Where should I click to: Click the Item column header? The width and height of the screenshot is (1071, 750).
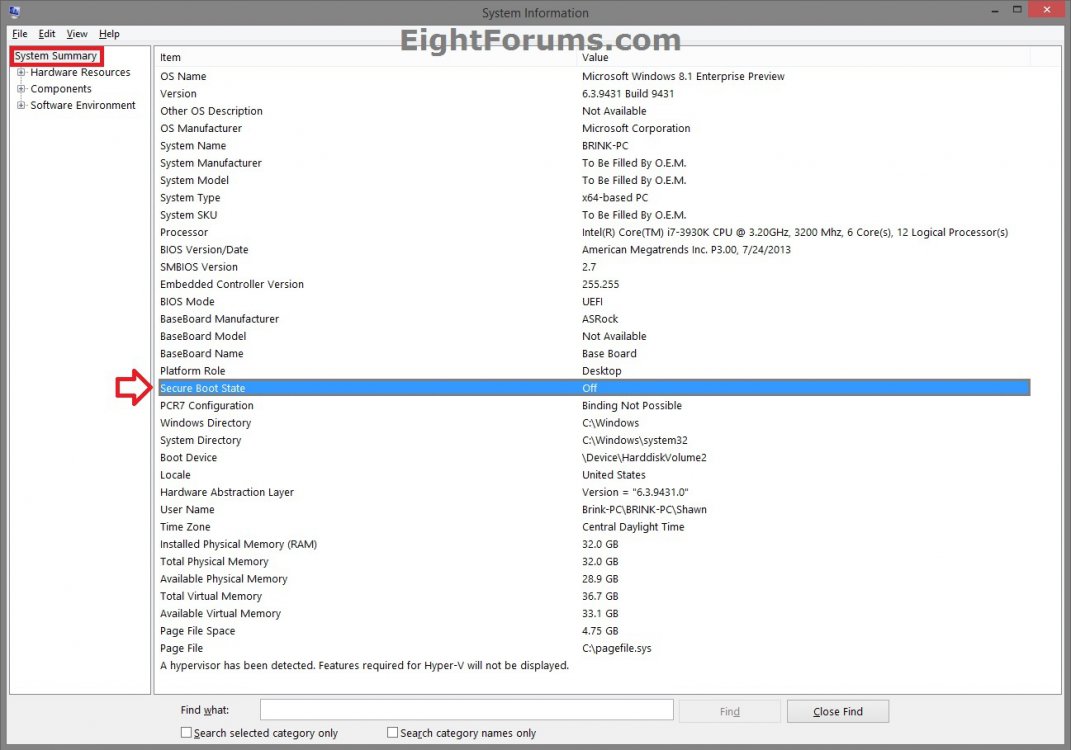367,57
